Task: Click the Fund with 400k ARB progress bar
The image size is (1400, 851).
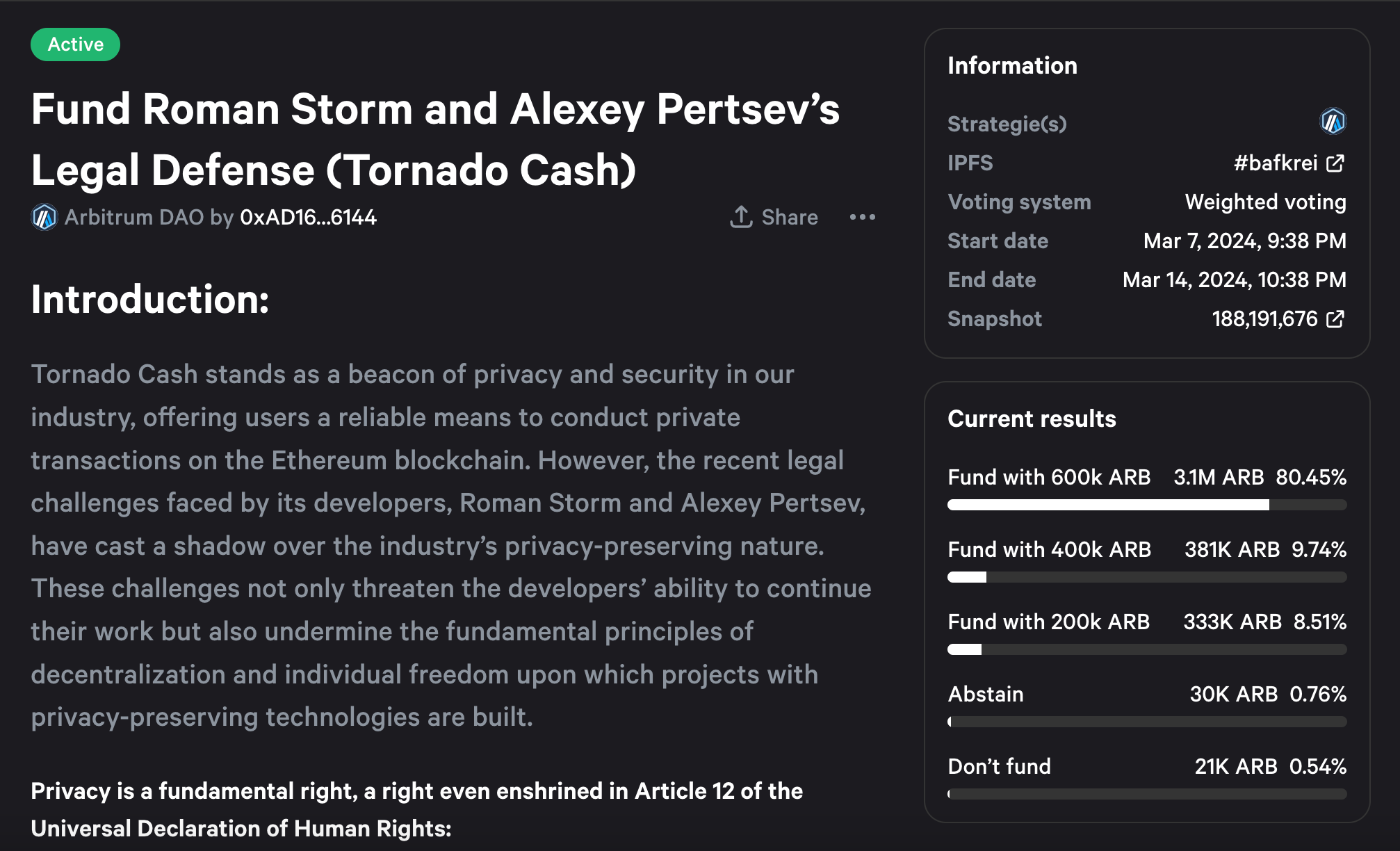Action: [x=1146, y=577]
